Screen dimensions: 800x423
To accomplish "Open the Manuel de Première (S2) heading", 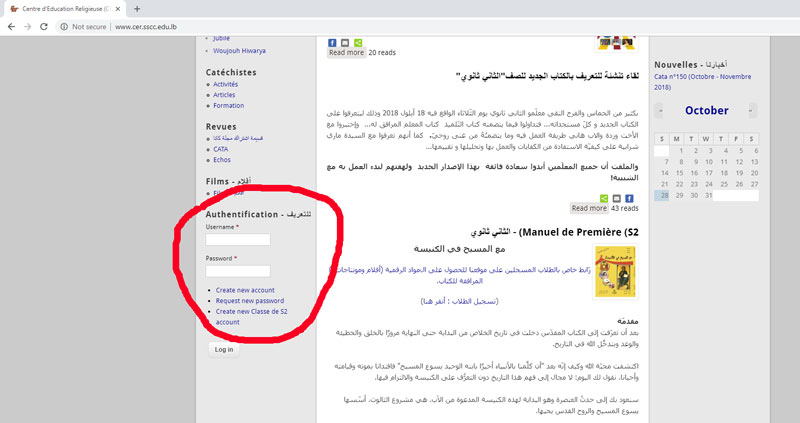I will [555, 232].
